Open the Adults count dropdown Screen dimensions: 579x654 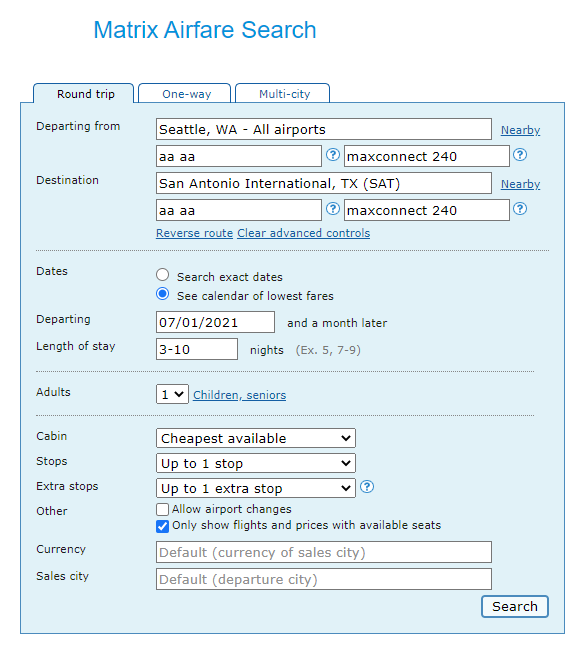click(x=172, y=394)
